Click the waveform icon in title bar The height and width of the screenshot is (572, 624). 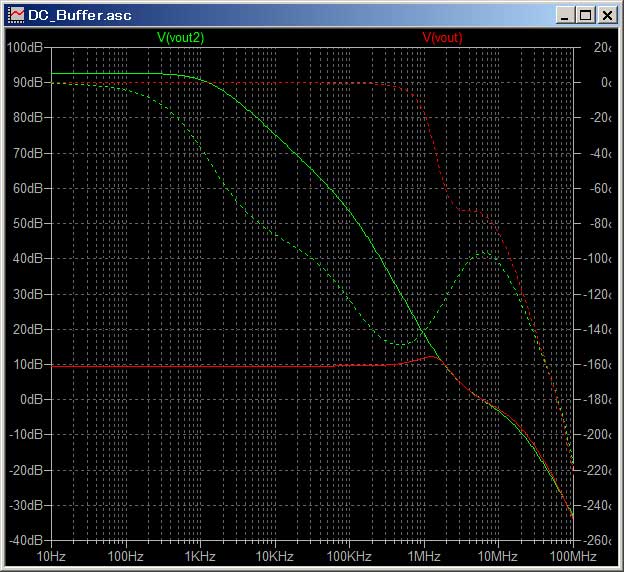(x=16, y=15)
